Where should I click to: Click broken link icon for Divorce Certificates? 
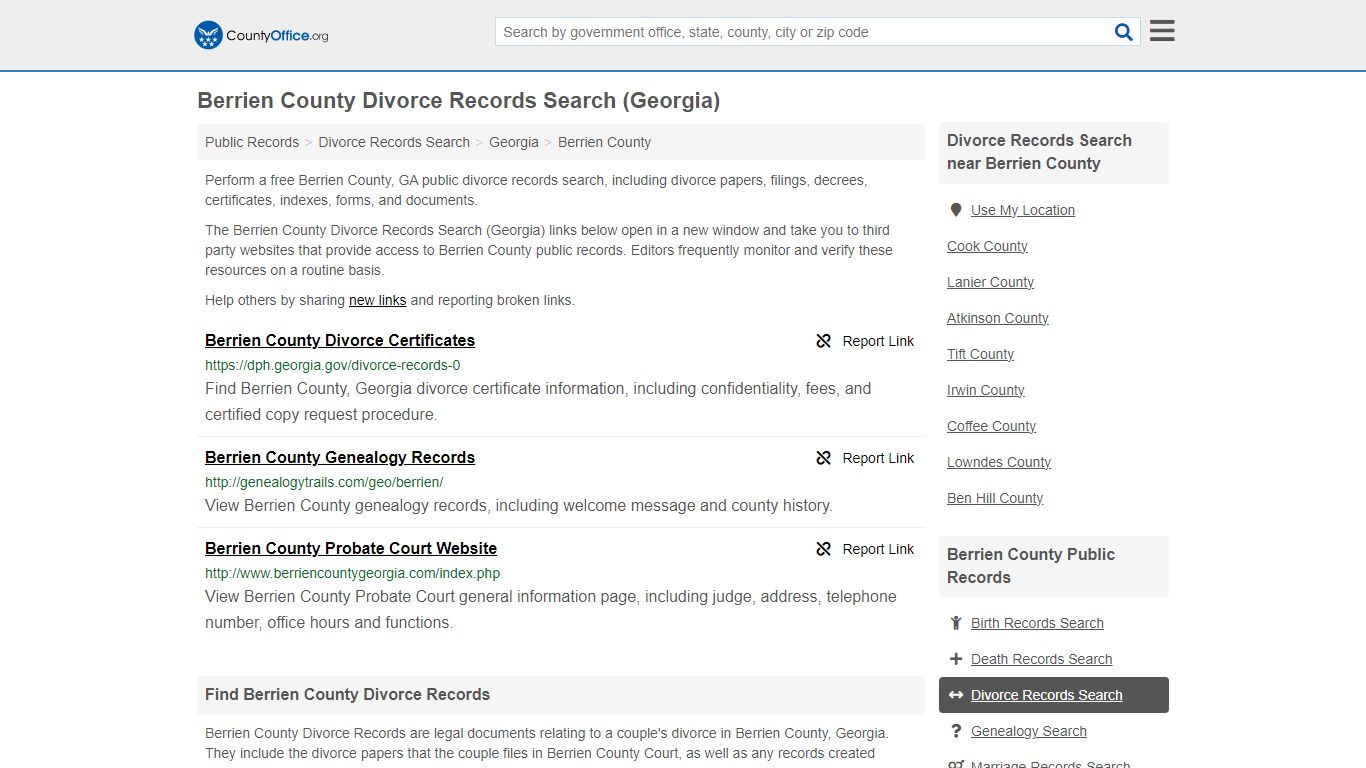[824, 341]
